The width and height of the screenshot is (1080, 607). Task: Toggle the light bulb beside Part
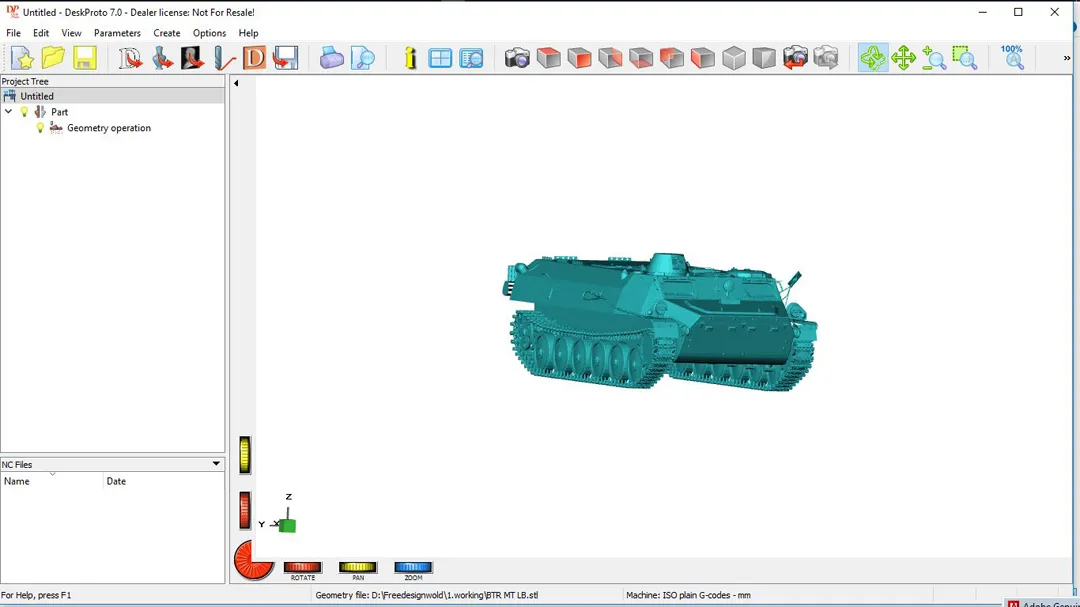pyautogui.click(x=24, y=112)
